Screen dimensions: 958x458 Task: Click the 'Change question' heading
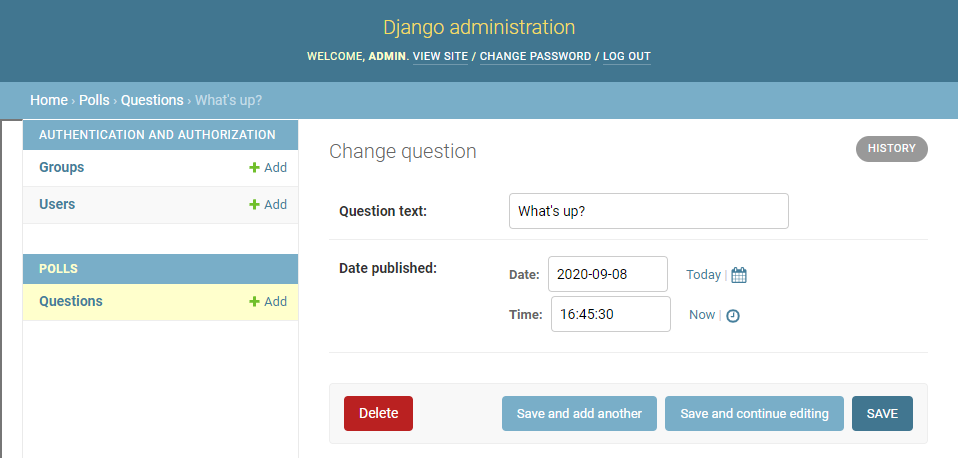[x=403, y=151]
